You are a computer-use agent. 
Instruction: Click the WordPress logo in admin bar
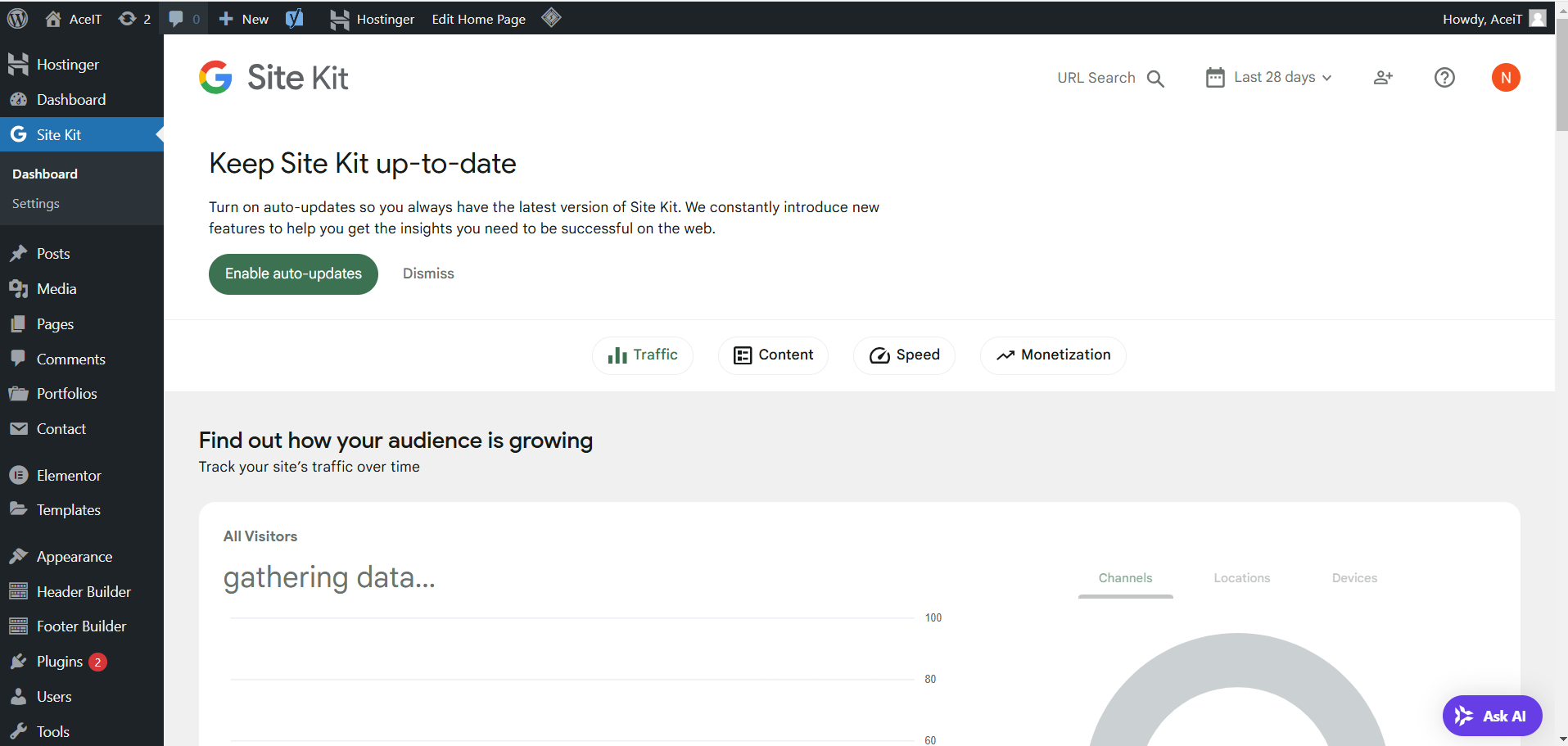pyautogui.click(x=18, y=19)
